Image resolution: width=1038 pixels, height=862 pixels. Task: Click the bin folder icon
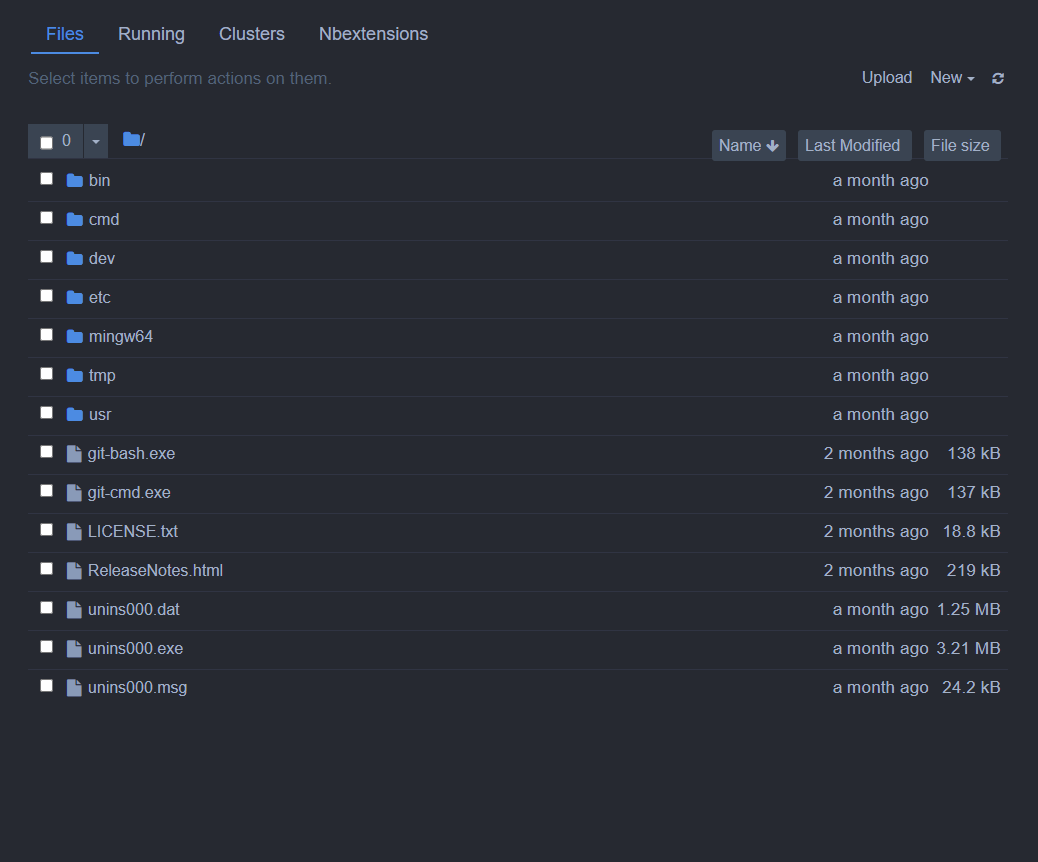(x=75, y=180)
